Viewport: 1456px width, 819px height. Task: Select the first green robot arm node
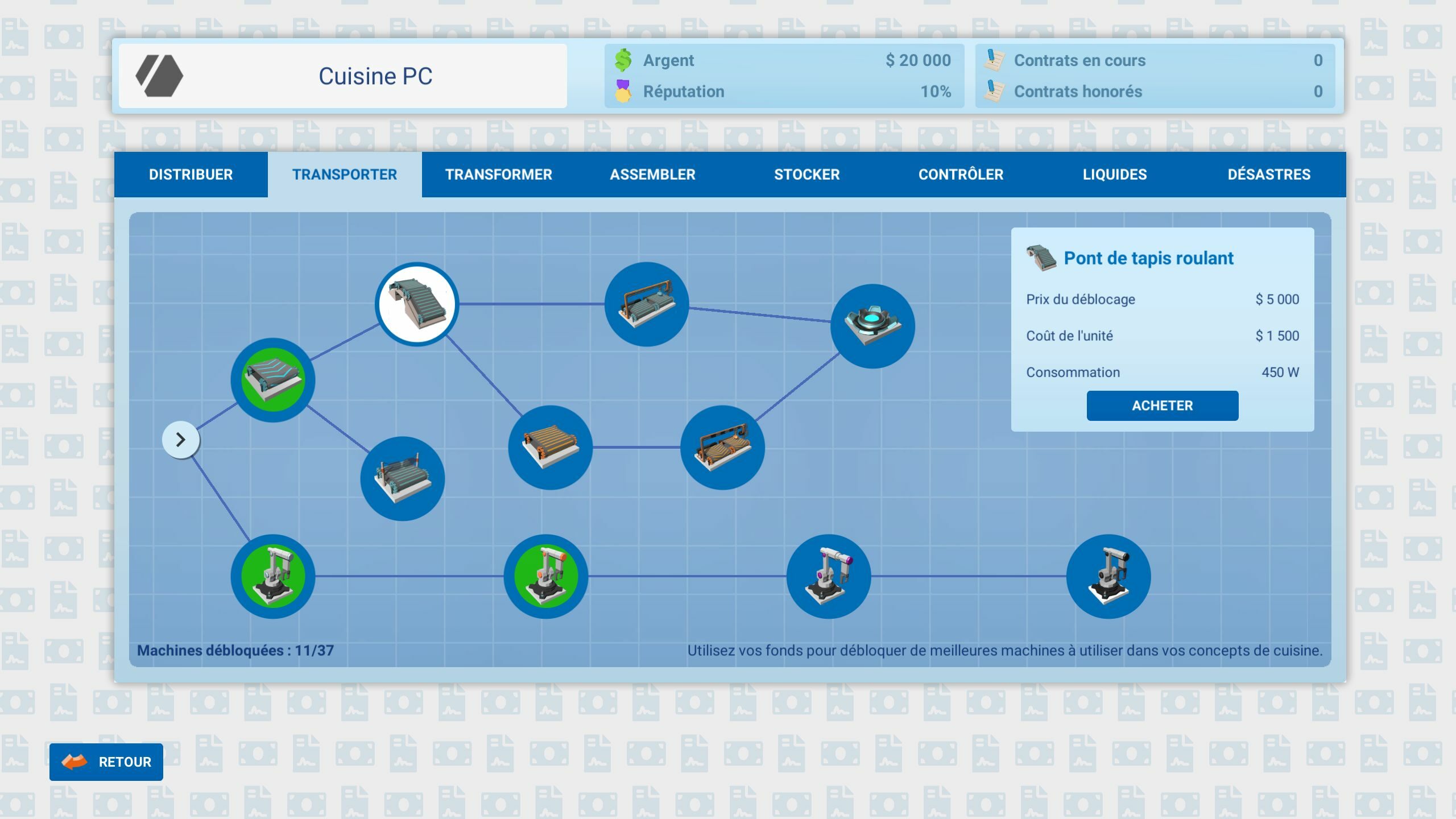(273, 576)
